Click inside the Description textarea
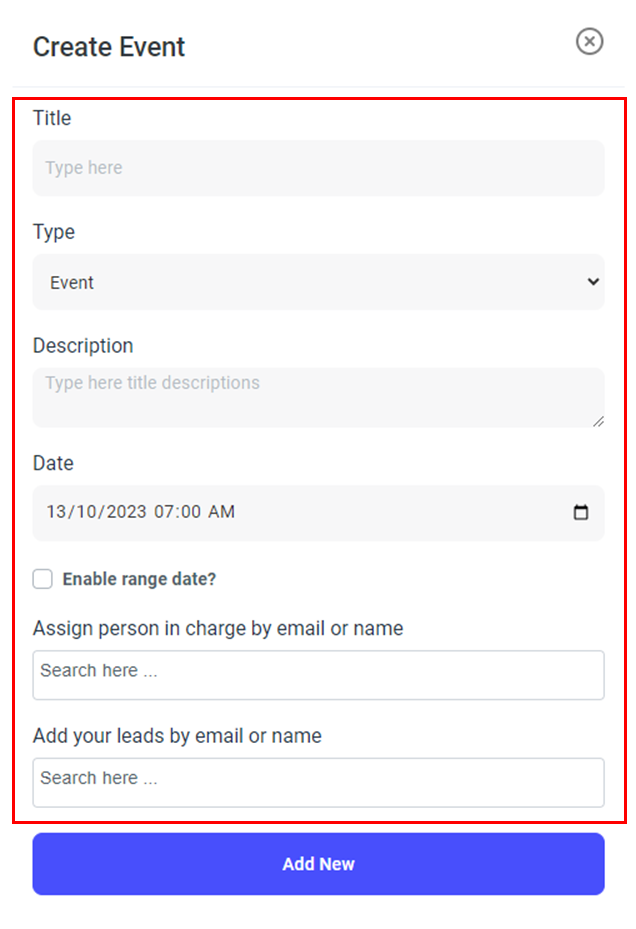The image size is (636, 929). (318, 397)
